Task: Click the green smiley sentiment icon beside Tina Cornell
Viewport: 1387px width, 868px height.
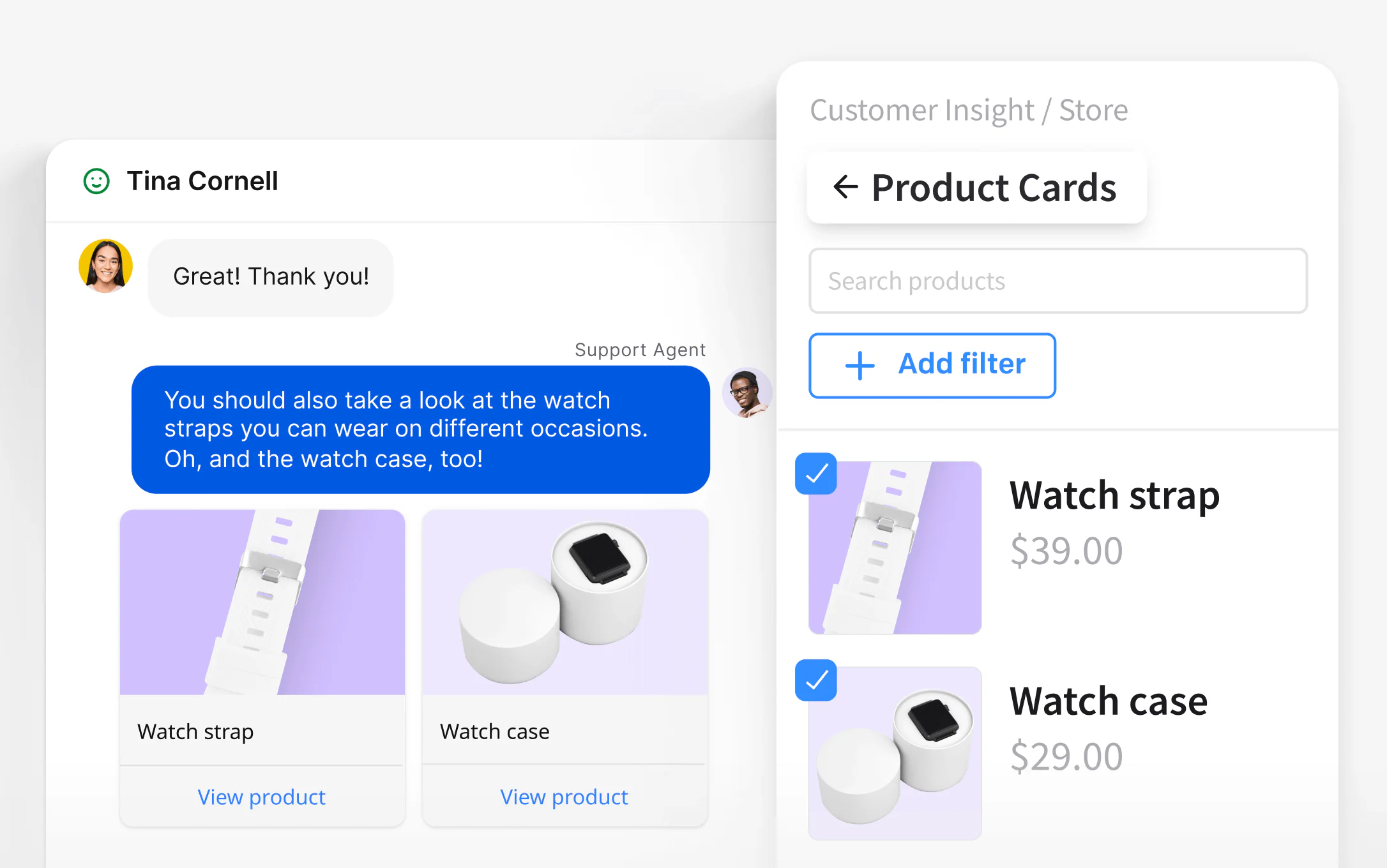Action: (96, 181)
